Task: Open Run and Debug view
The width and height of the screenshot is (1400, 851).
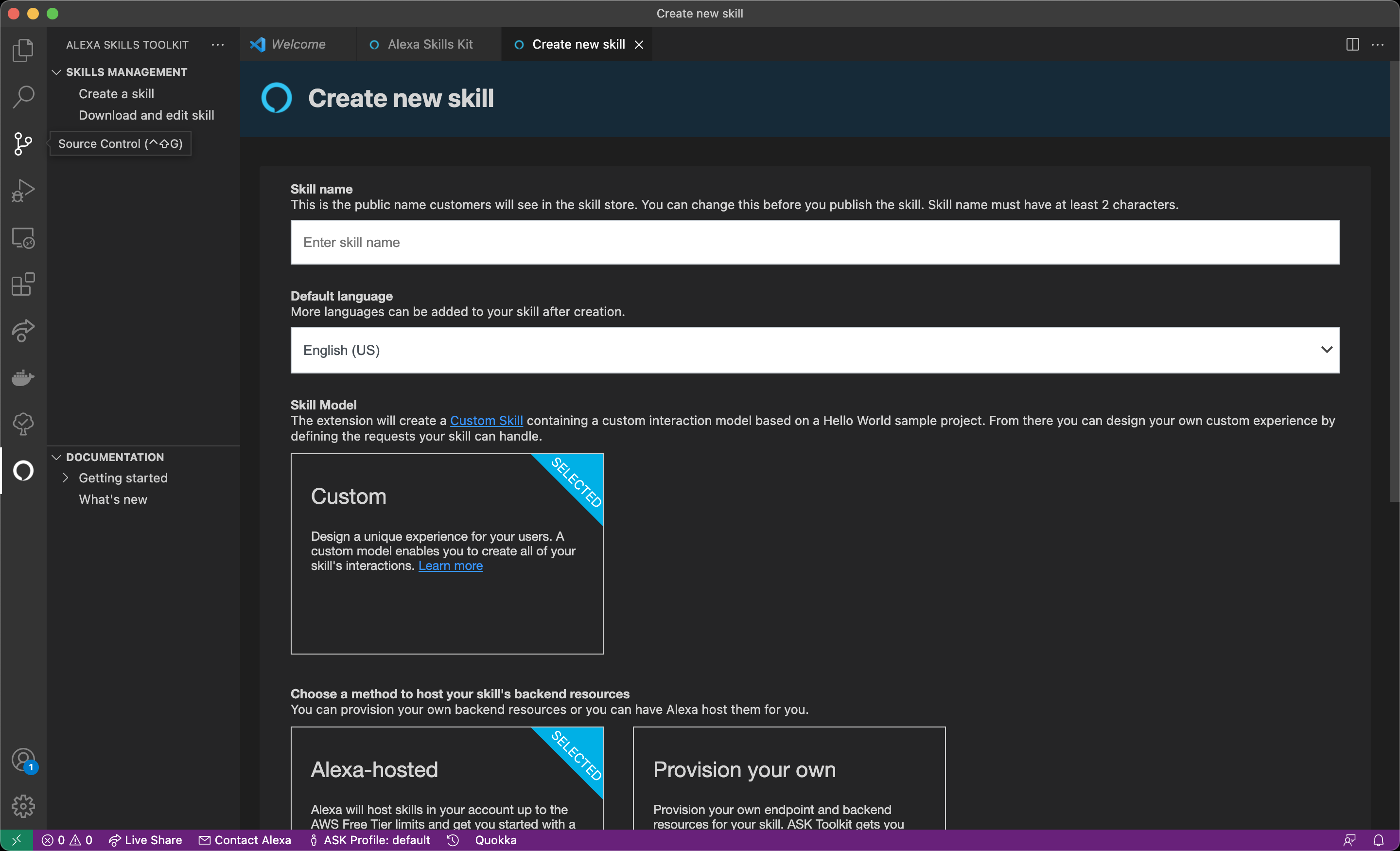Action: click(x=23, y=191)
